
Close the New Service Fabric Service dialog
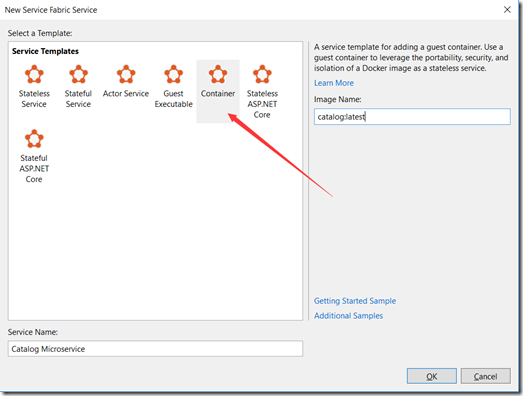pos(507,10)
